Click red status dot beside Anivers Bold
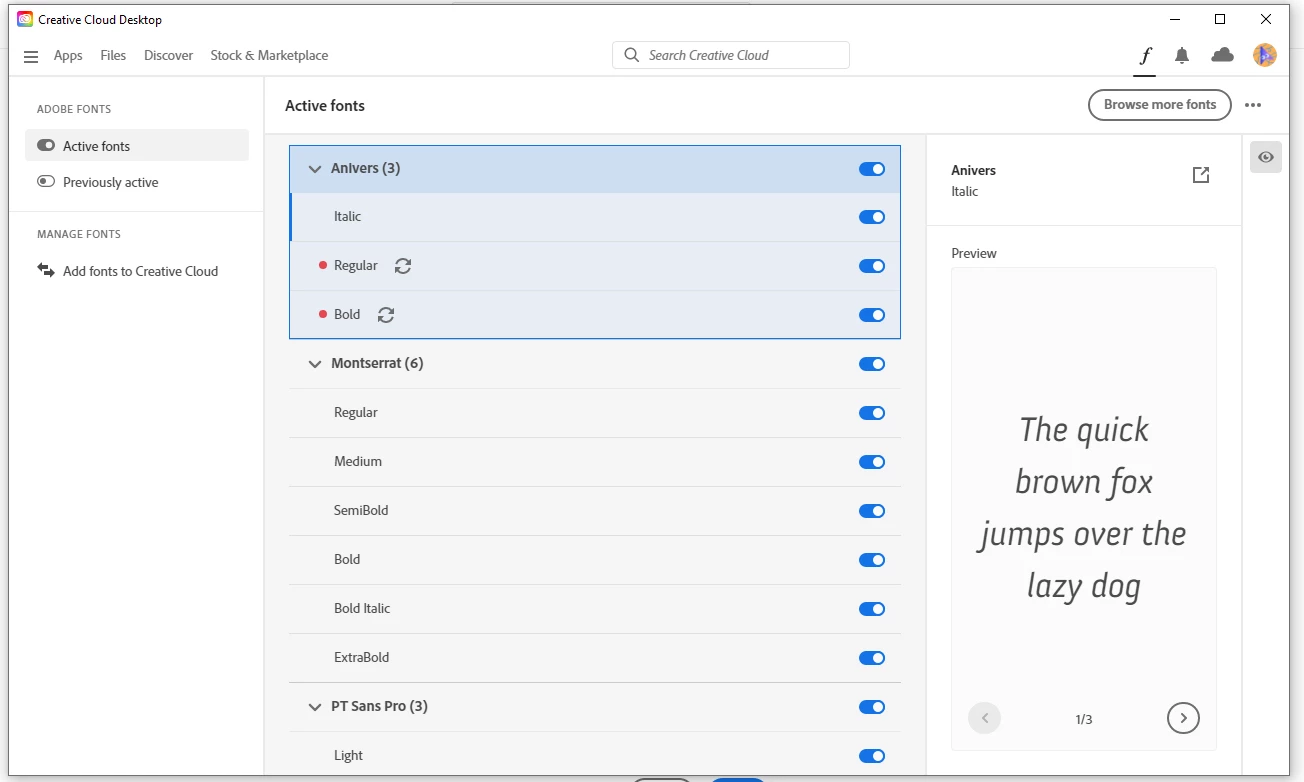1304x782 pixels. tap(323, 314)
